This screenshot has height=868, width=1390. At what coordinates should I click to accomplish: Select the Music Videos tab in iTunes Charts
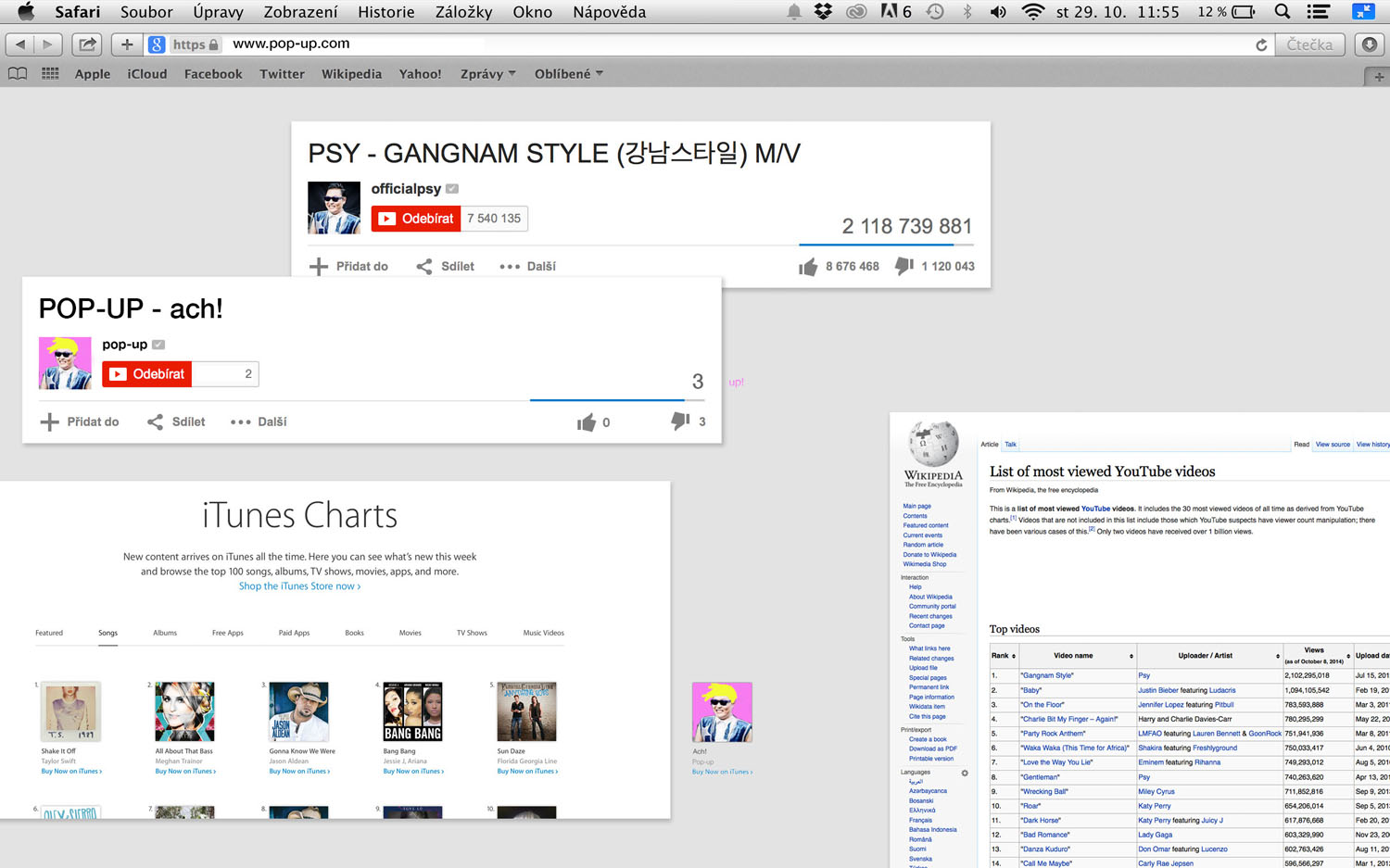(x=544, y=633)
